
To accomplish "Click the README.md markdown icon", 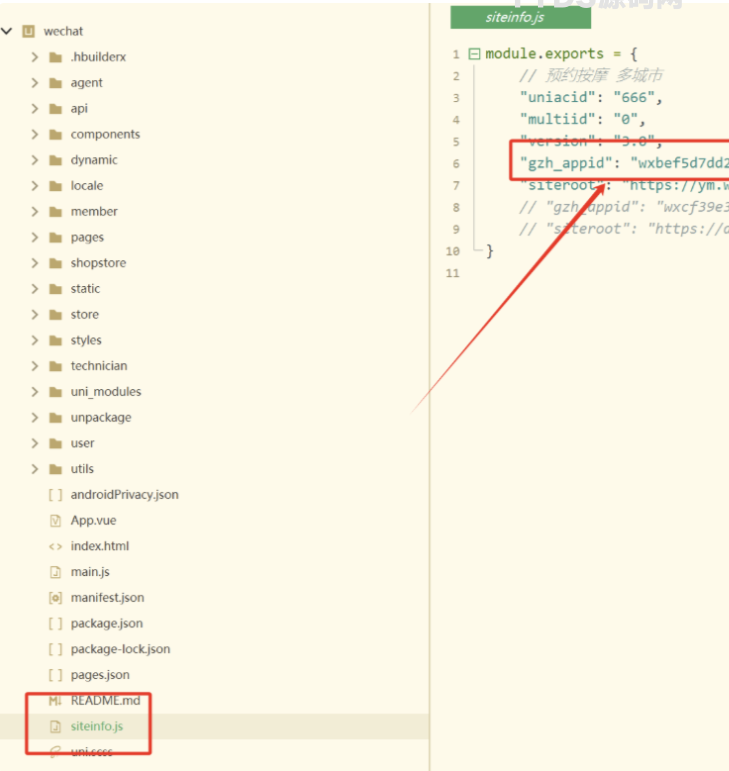I will tap(55, 700).
